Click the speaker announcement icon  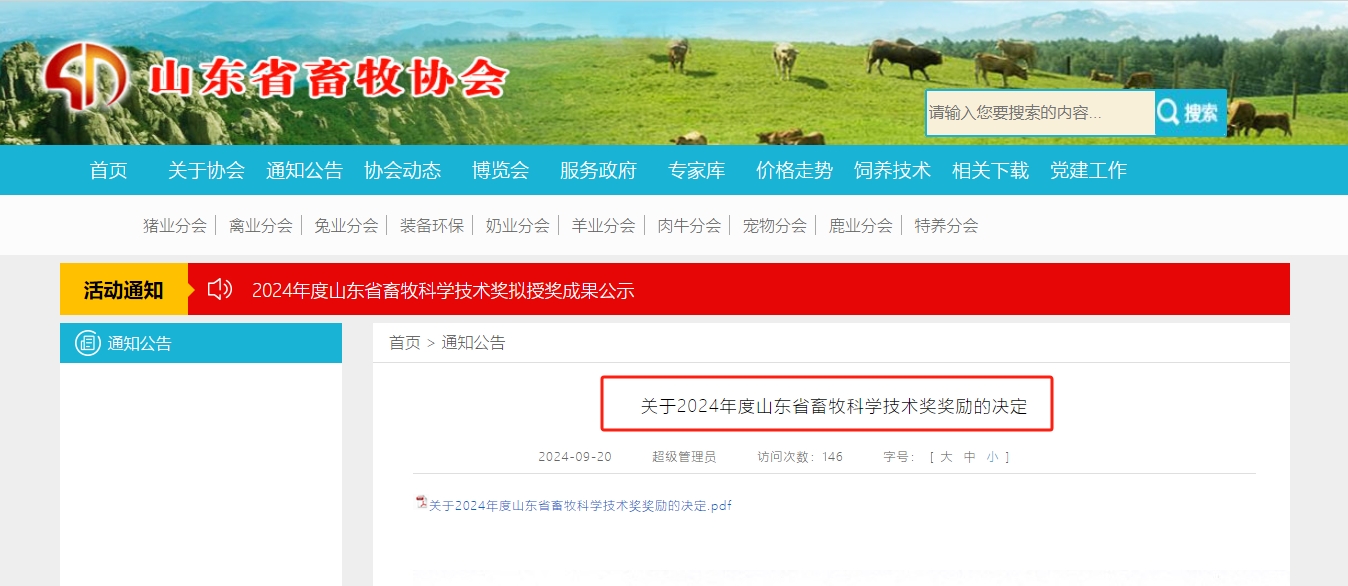(x=220, y=290)
